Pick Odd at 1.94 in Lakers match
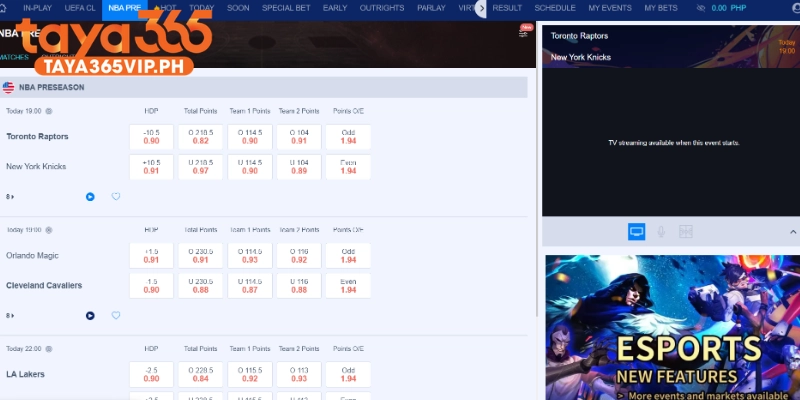The width and height of the screenshot is (800, 400). pyautogui.click(x=348, y=374)
